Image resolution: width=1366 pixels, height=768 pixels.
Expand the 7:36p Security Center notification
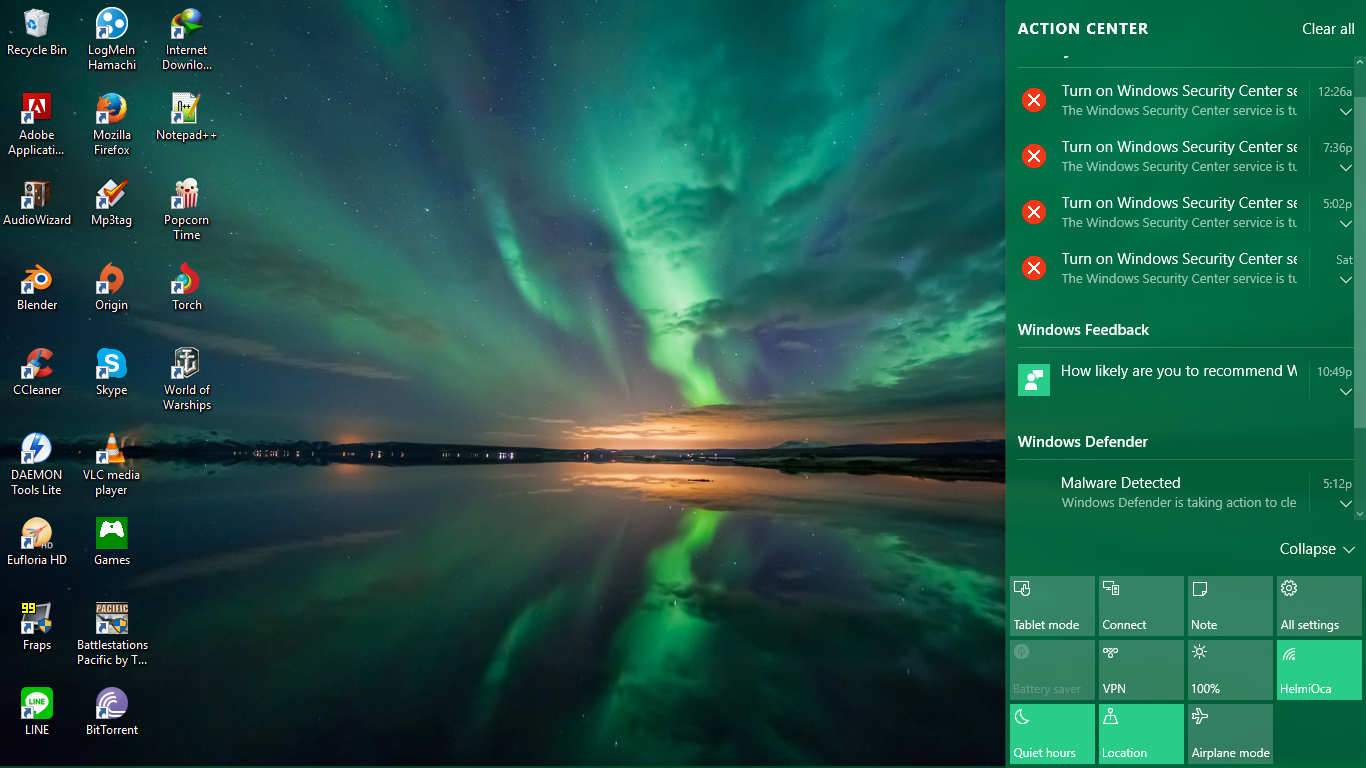tap(1346, 168)
